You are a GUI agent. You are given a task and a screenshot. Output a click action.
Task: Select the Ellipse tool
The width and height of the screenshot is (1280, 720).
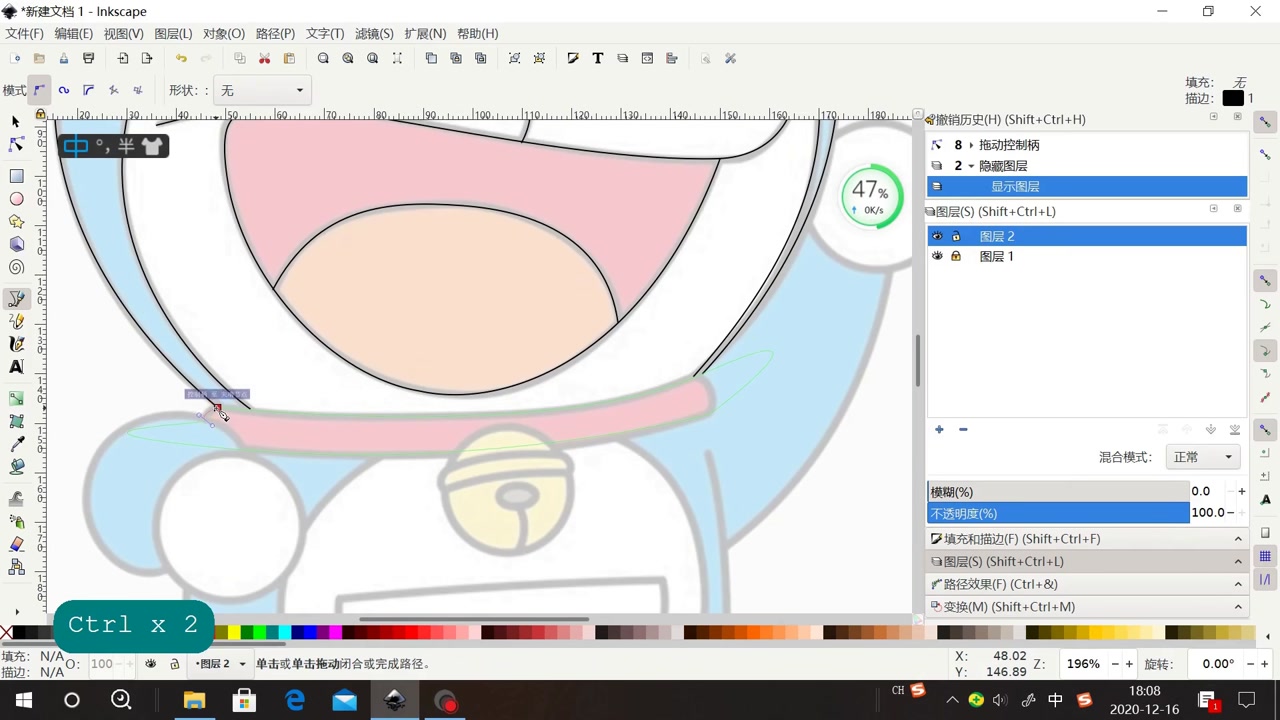tap(16, 199)
